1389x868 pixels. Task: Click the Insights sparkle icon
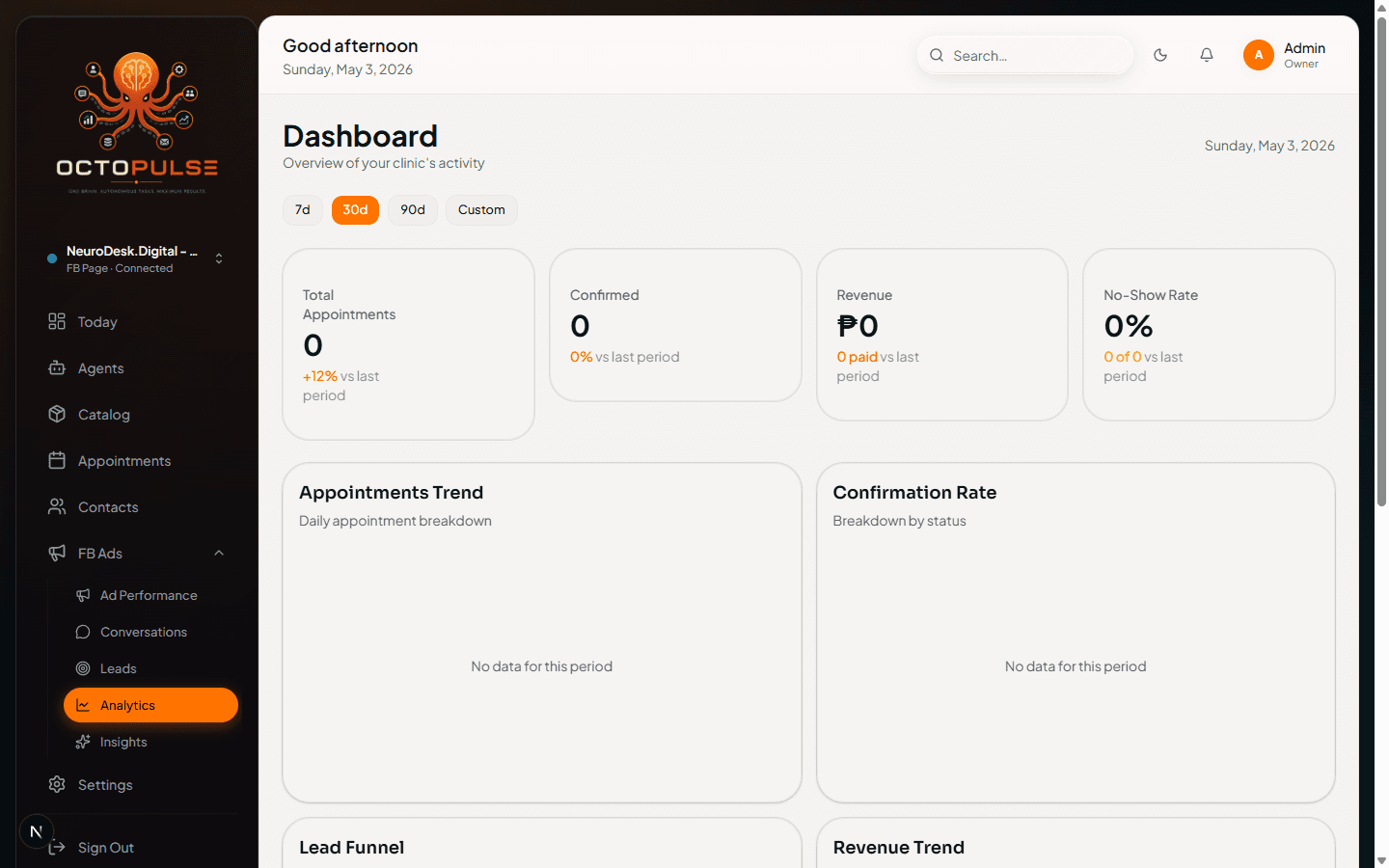coord(83,742)
